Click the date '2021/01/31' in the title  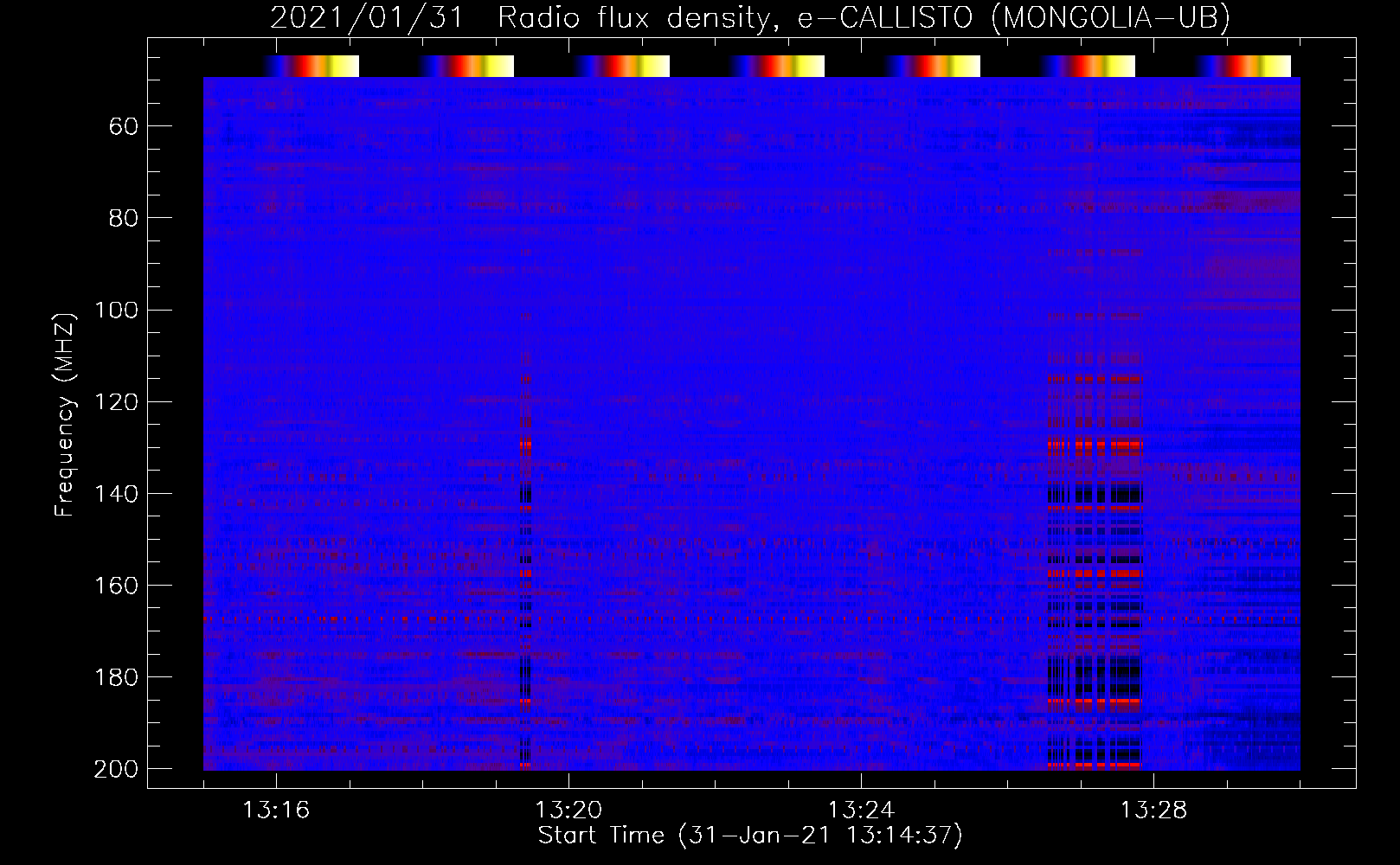368,17
